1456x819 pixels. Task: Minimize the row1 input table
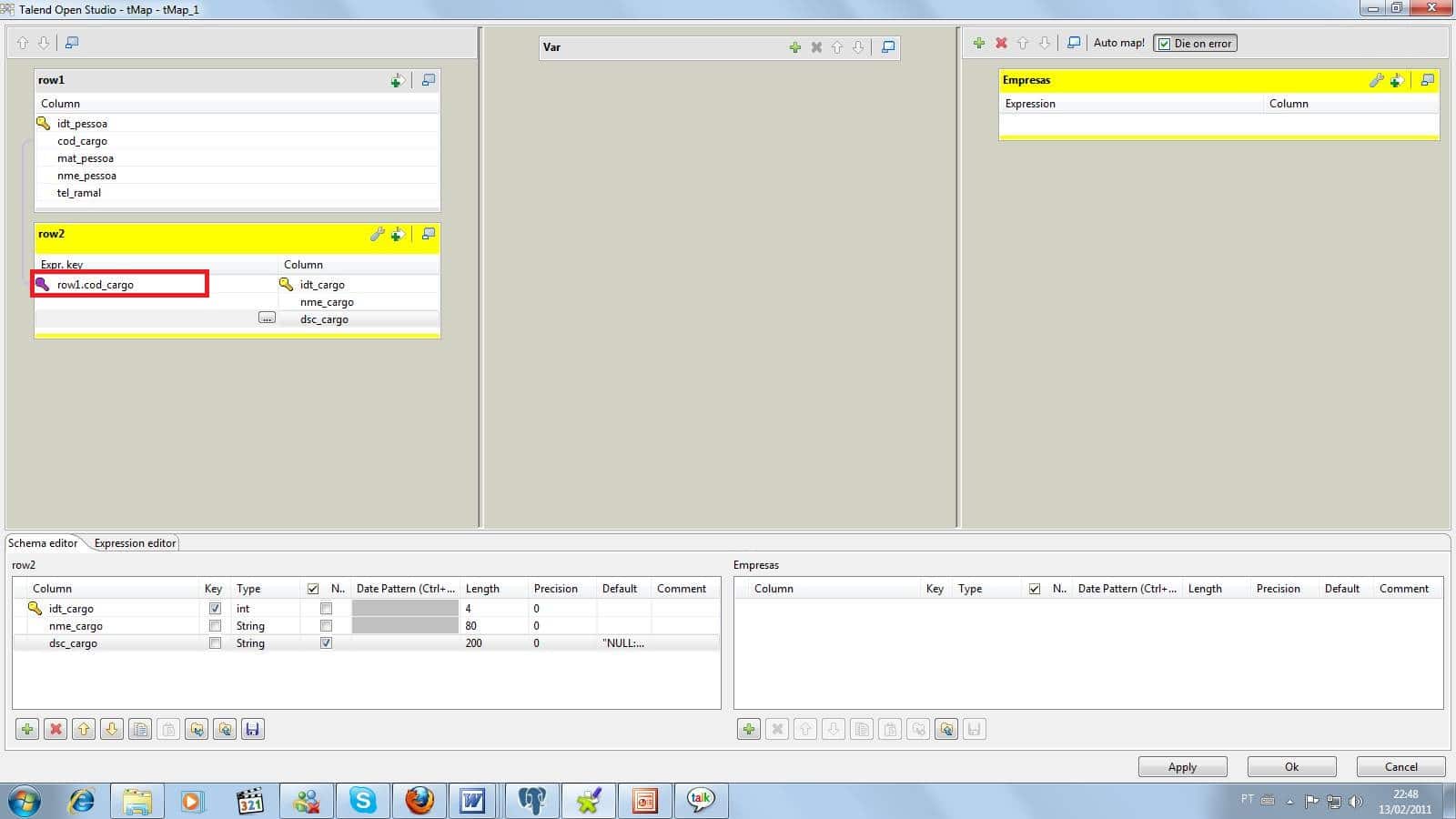(x=428, y=80)
